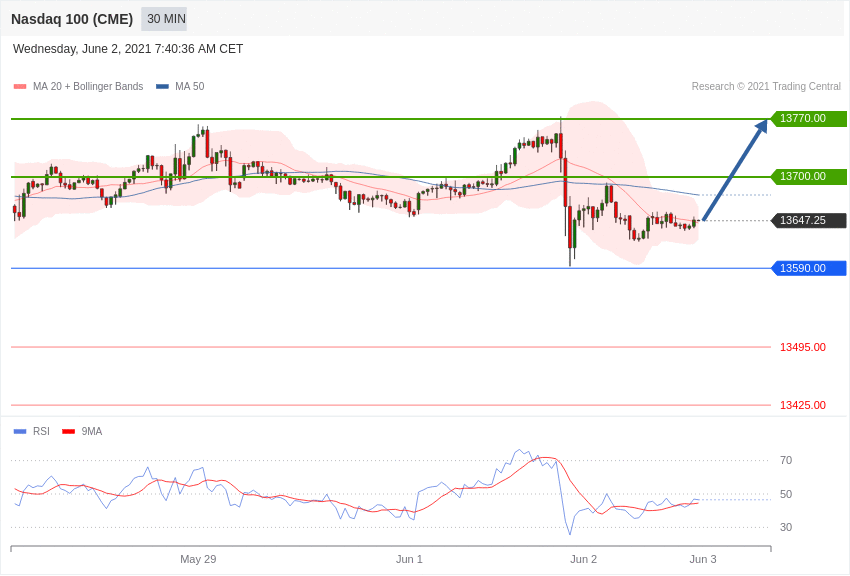This screenshot has width=850, height=576.
Task: Click the 9MA legend label
Action: (x=92, y=432)
